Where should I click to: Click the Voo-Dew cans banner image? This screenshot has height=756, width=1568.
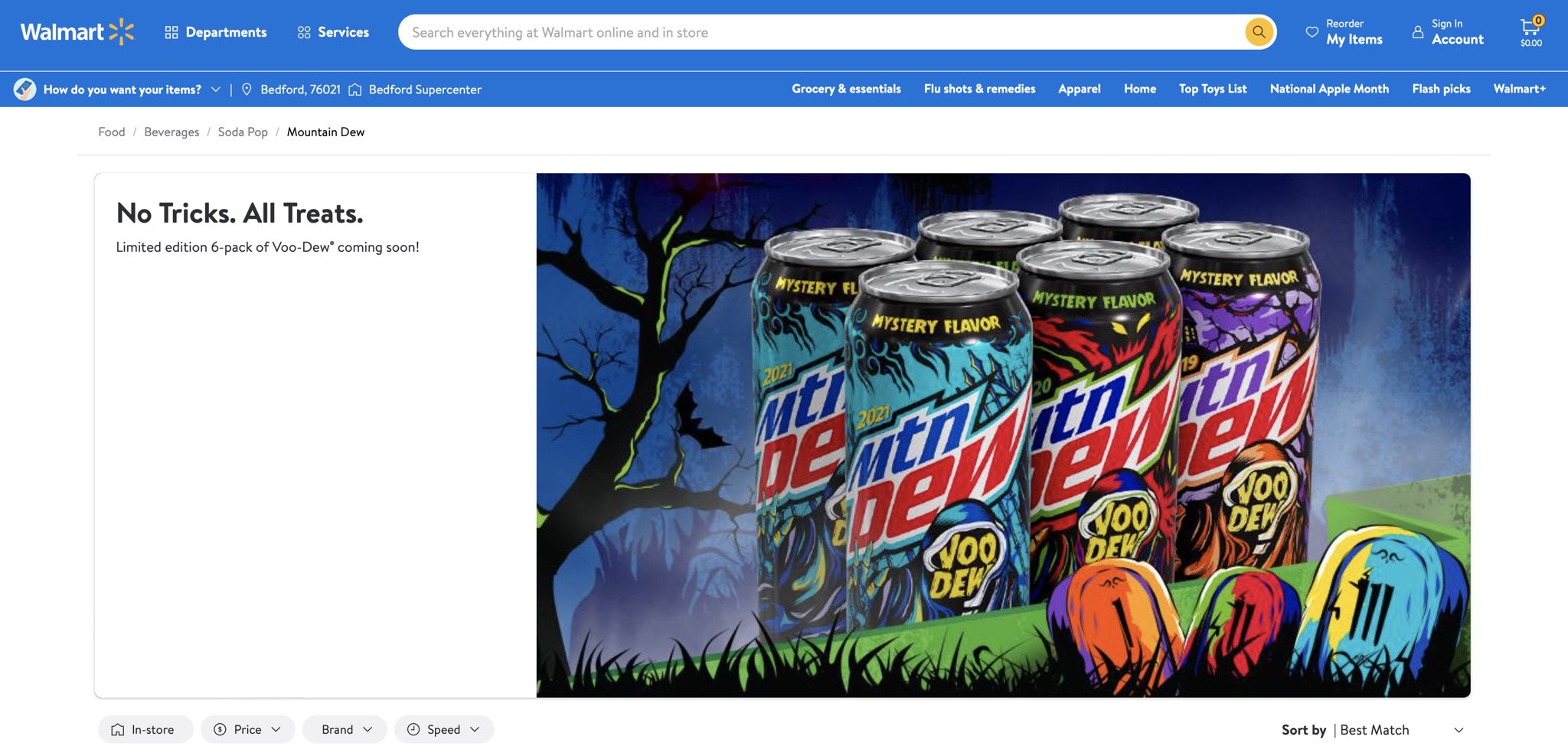tap(1003, 435)
